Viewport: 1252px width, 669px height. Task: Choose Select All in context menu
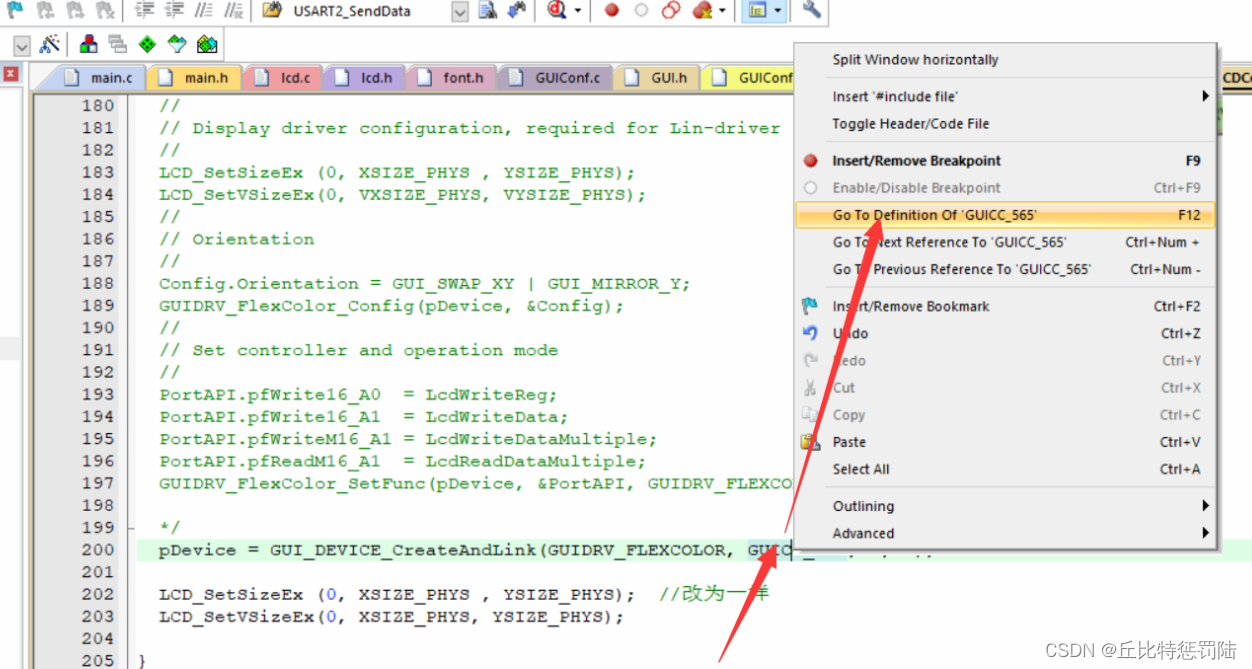pos(1005,469)
